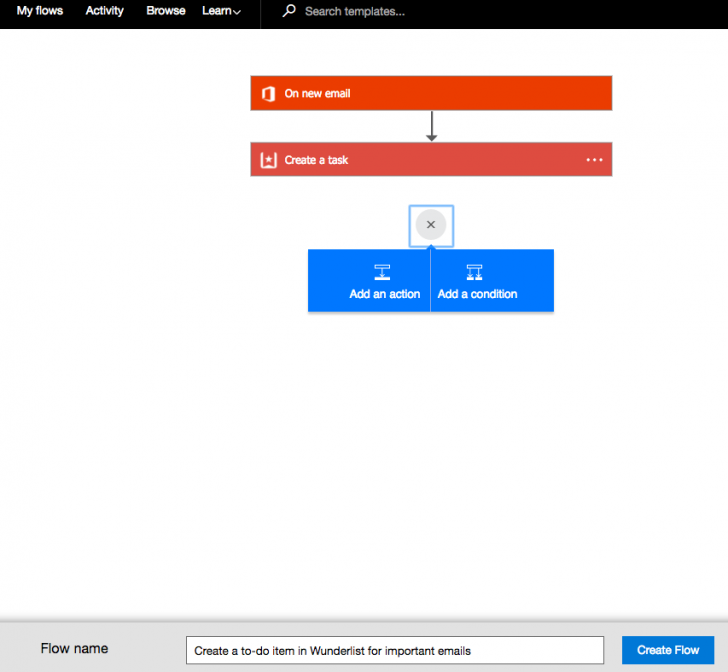Image resolution: width=728 pixels, height=672 pixels.
Task: Click the Office icon on the trigger card
Action: pyautogui.click(x=268, y=94)
